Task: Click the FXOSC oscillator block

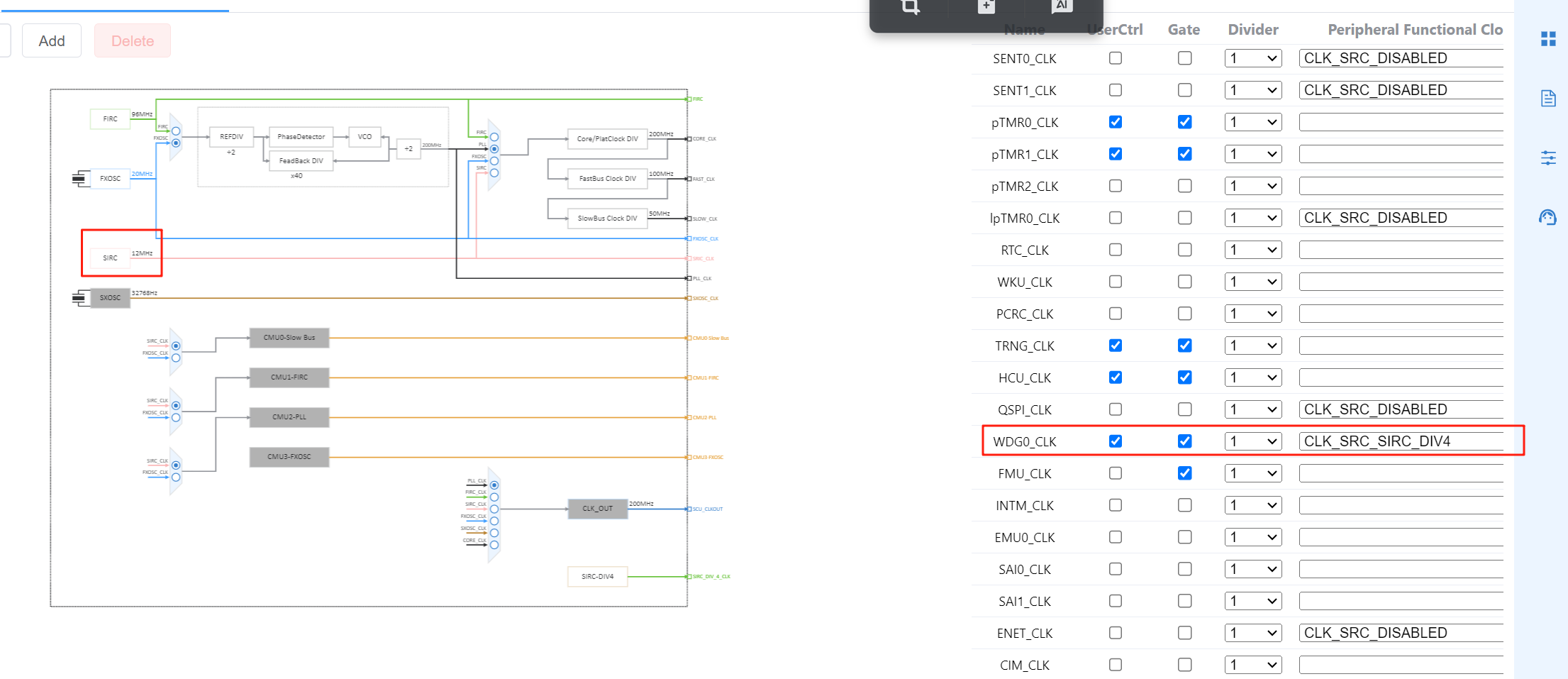Action: tap(110, 179)
